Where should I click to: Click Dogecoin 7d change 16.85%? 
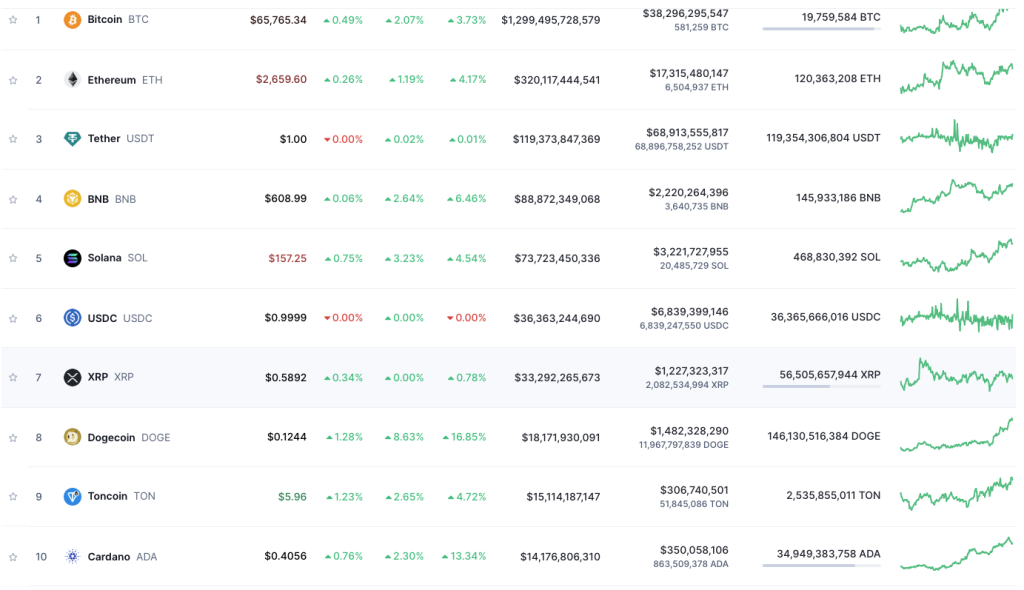tap(464, 437)
